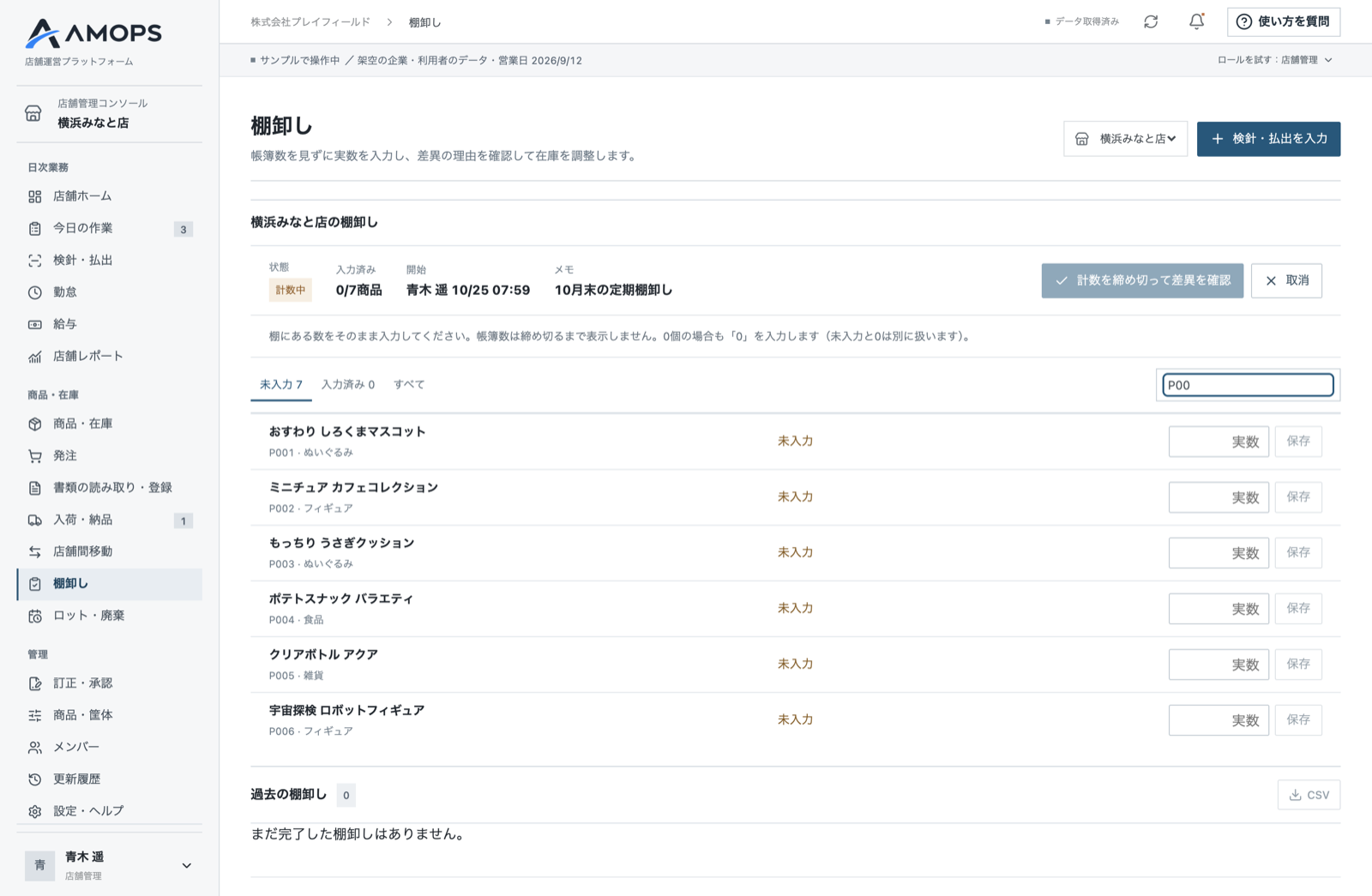
Task: Switch to the 入力済み 0 tab
Action: (347, 385)
